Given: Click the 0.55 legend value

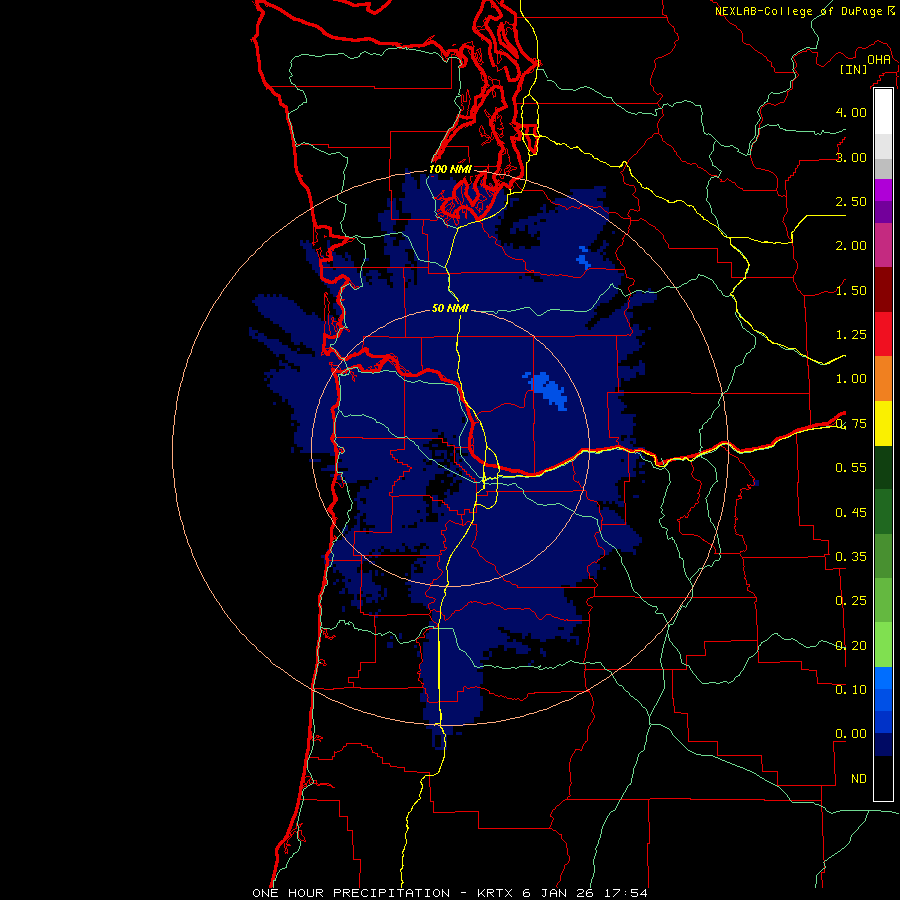Looking at the screenshot, I should [851, 468].
